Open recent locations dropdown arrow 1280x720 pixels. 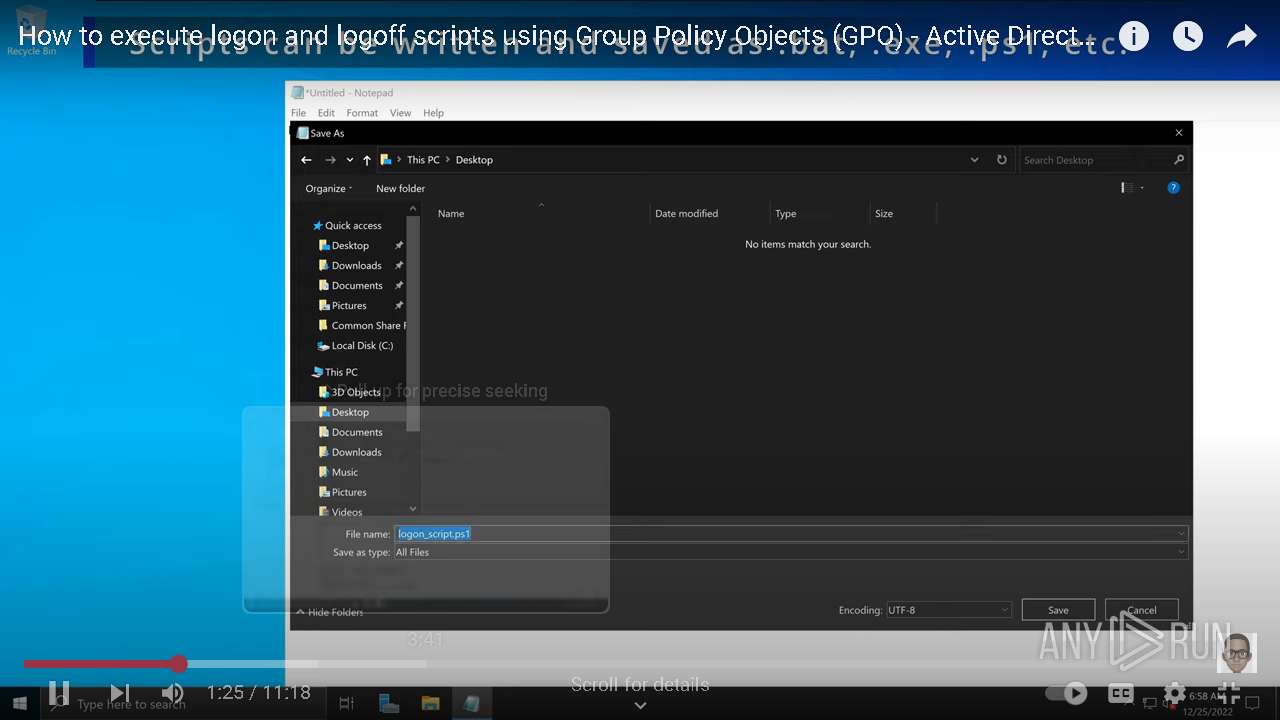pyautogui.click(x=349, y=160)
